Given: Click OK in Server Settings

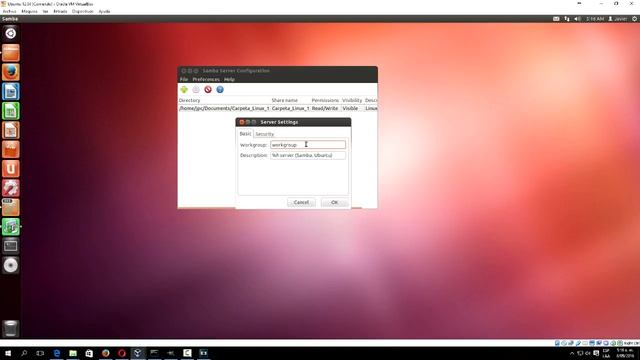Looking at the screenshot, I should (335, 202).
